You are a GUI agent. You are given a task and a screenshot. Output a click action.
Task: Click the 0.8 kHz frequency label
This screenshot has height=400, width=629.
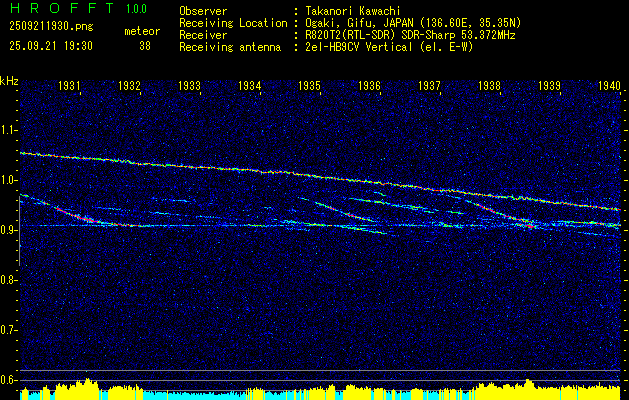pos(8,280)
